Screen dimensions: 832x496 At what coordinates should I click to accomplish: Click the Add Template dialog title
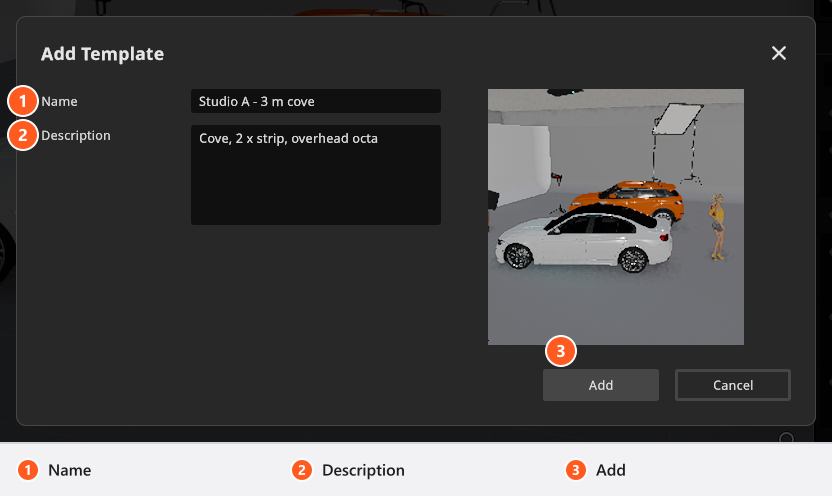coord(102,54)
